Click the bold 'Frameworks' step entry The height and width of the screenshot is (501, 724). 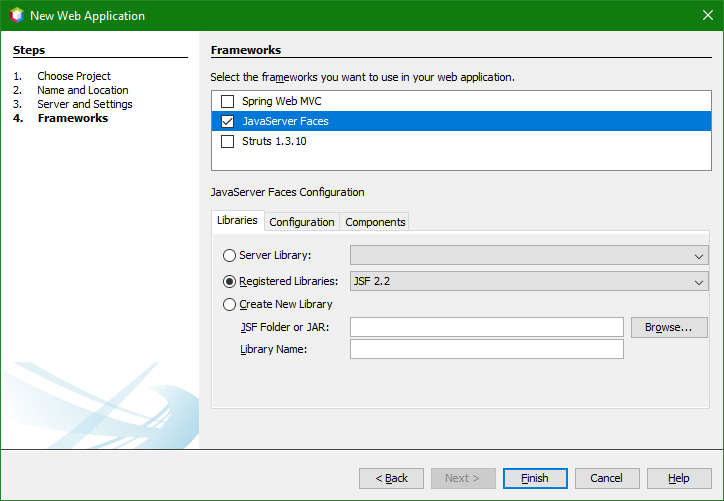73,118
